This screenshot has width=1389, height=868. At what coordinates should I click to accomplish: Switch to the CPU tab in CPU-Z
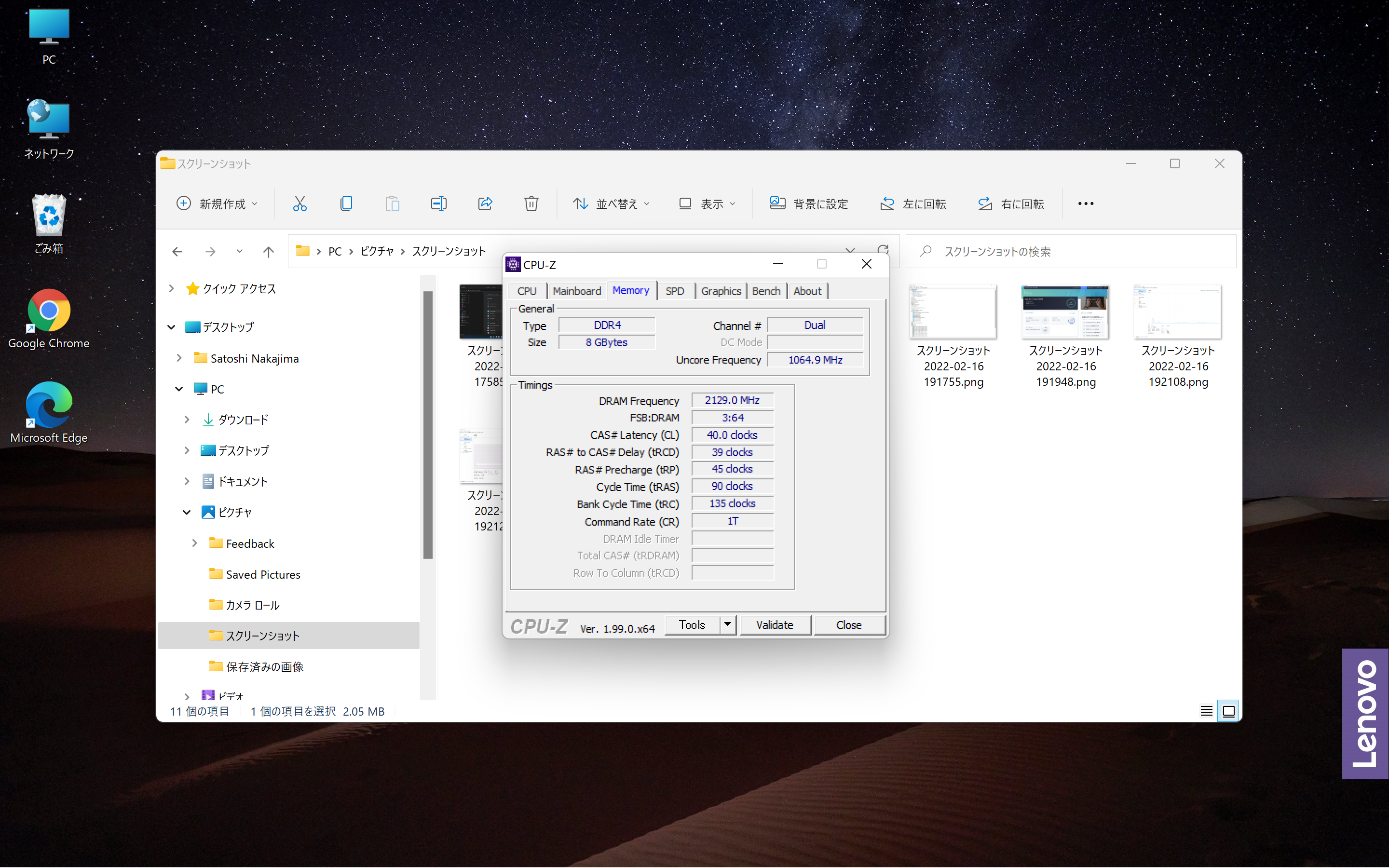pyautogui.click(x=527, y=291)
